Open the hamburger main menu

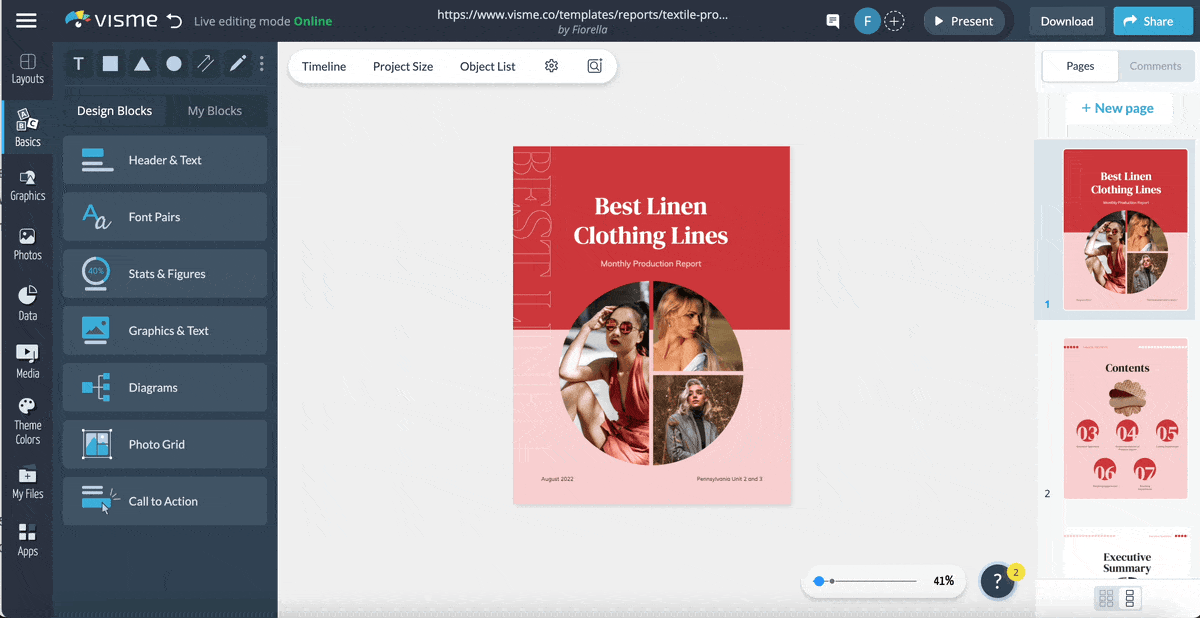(26, 21)
